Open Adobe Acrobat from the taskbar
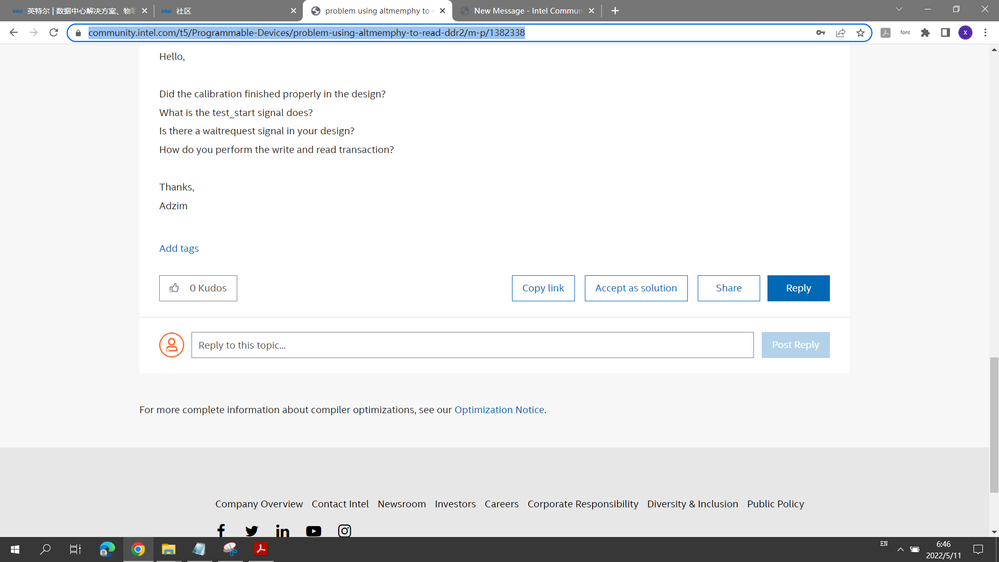The image size is (999, 562). [261, 549]
